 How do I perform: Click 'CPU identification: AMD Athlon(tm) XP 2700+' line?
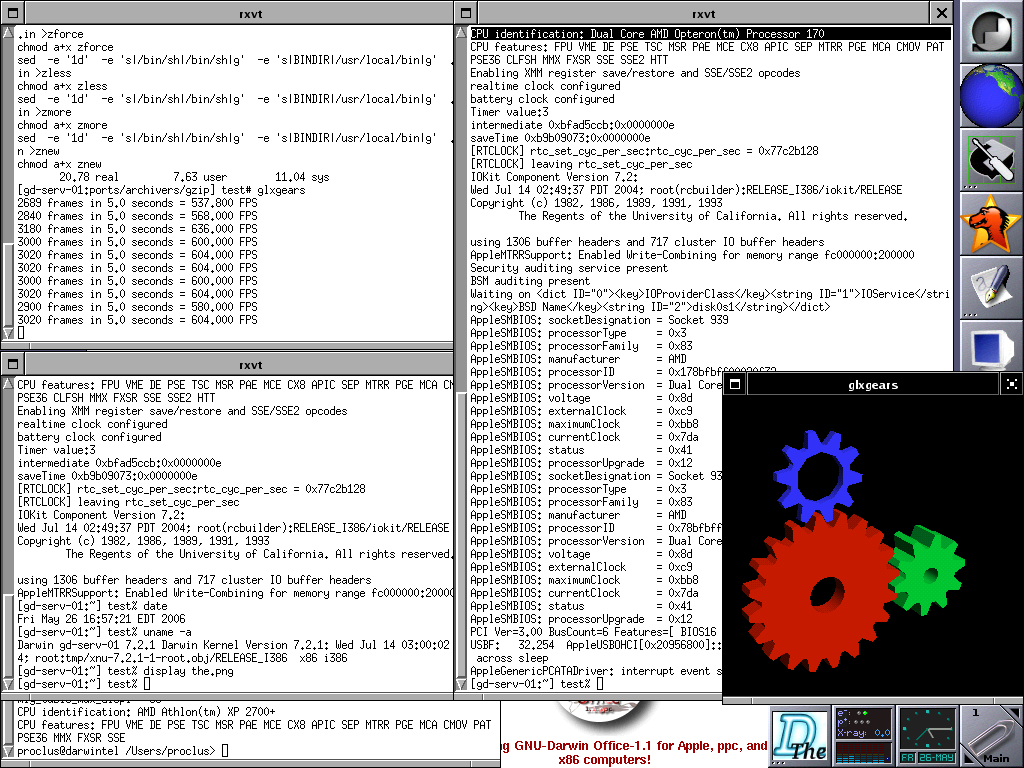click(x=146, y=711)
